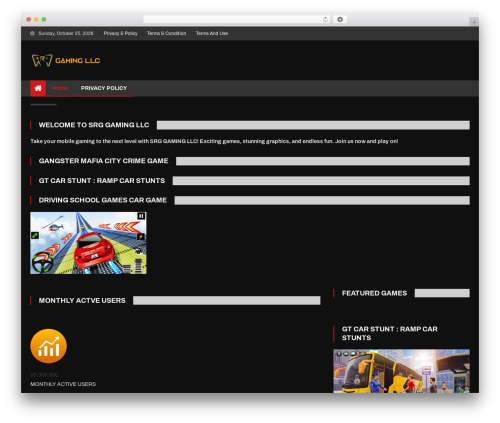Click the clock icon beside the date
Screen dimensions: 500x423
(x=32, y=33)
